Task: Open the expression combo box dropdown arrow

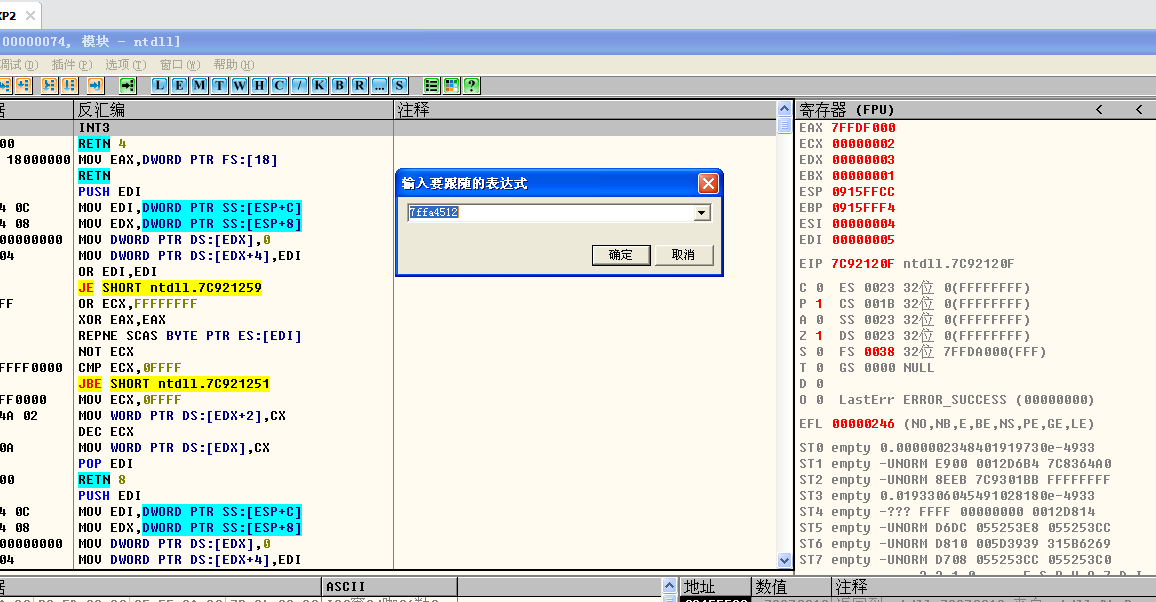Action: click(x=701, y=213)
